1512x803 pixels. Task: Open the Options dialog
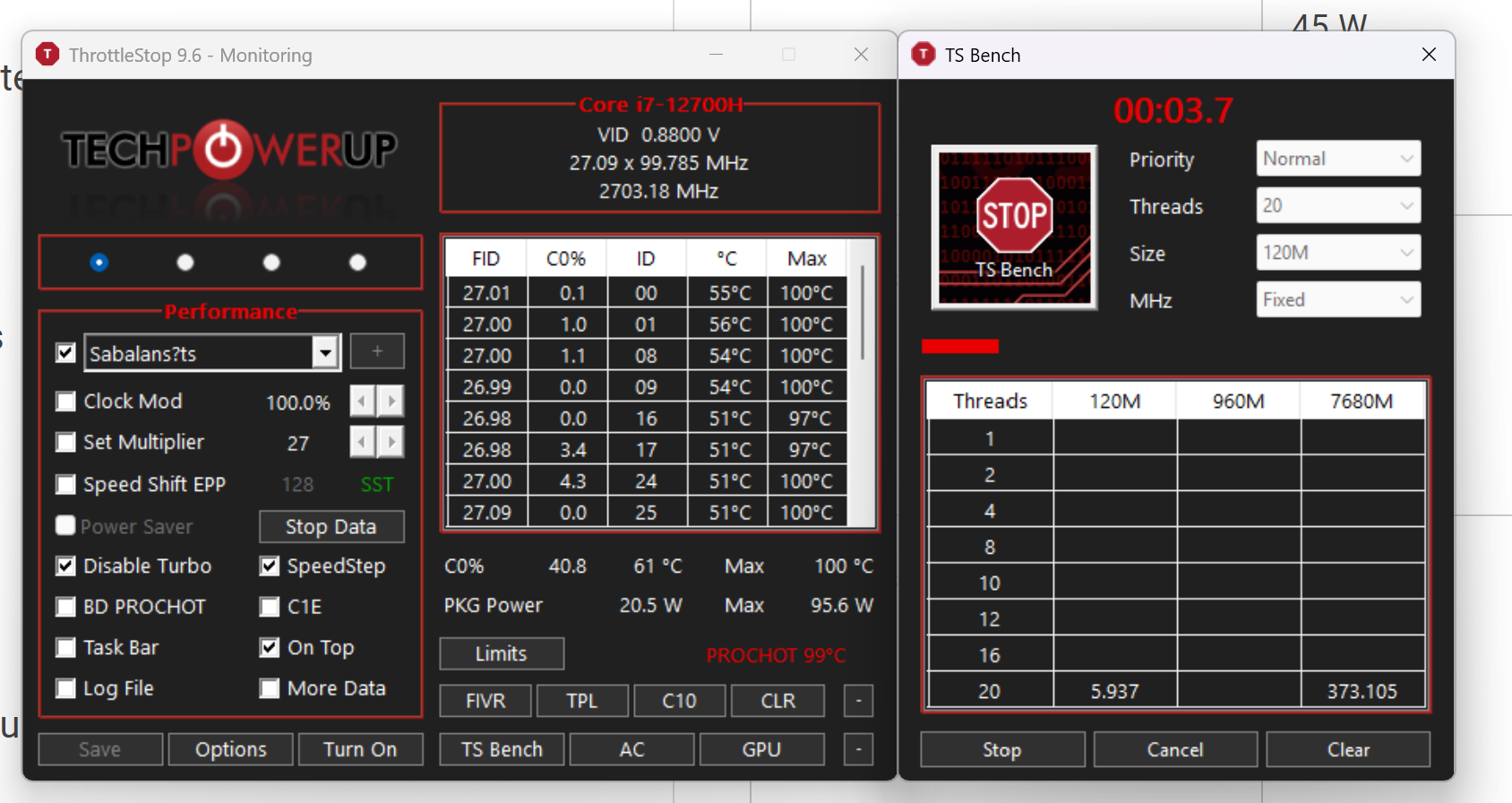[231, 749]
